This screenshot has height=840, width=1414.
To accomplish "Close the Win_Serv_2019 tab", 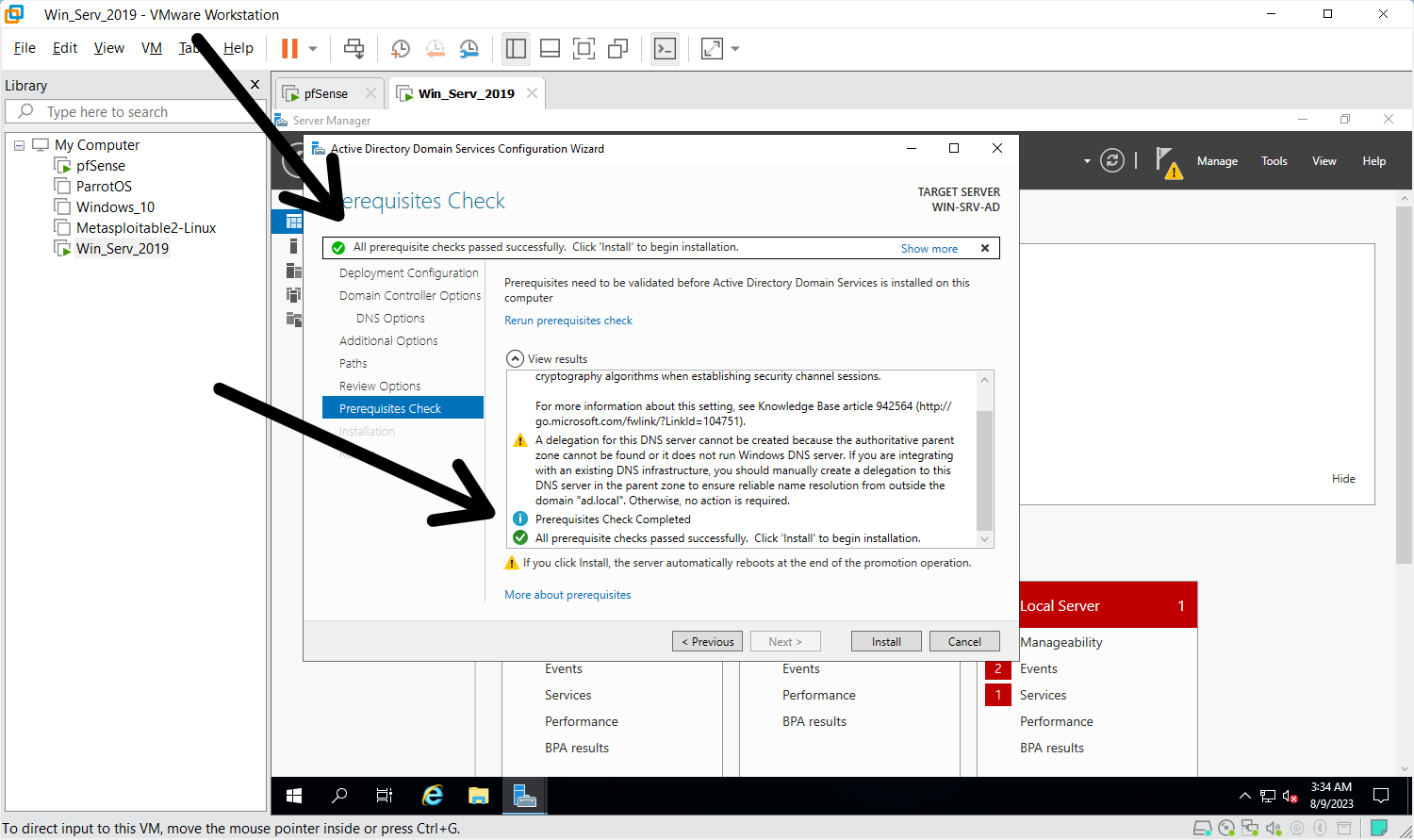I will (x=533, y=93).
